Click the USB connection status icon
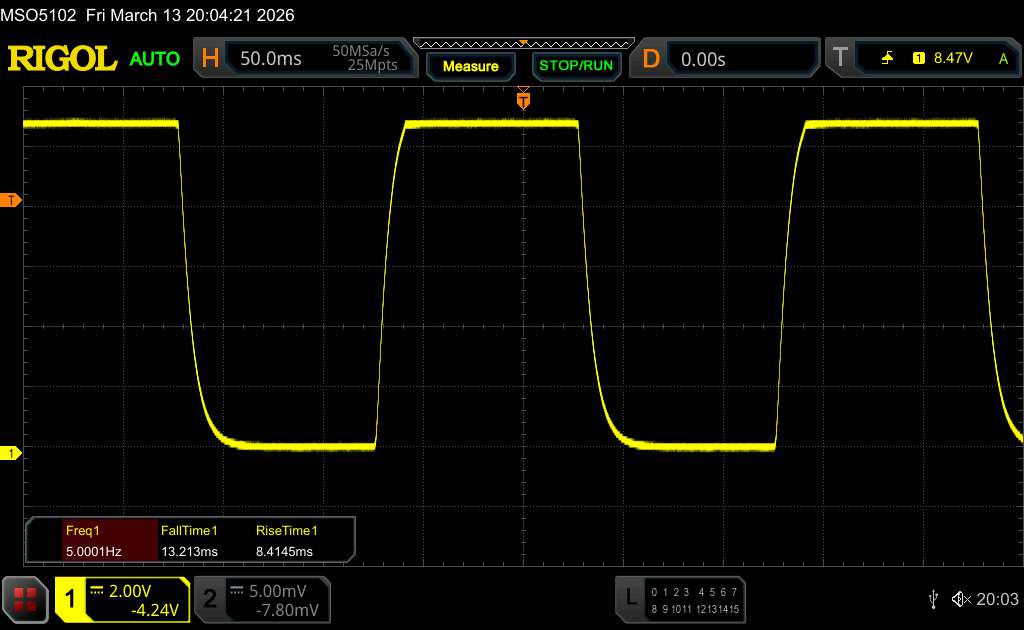Screen dimensions: 1024x630 [933, 599]
